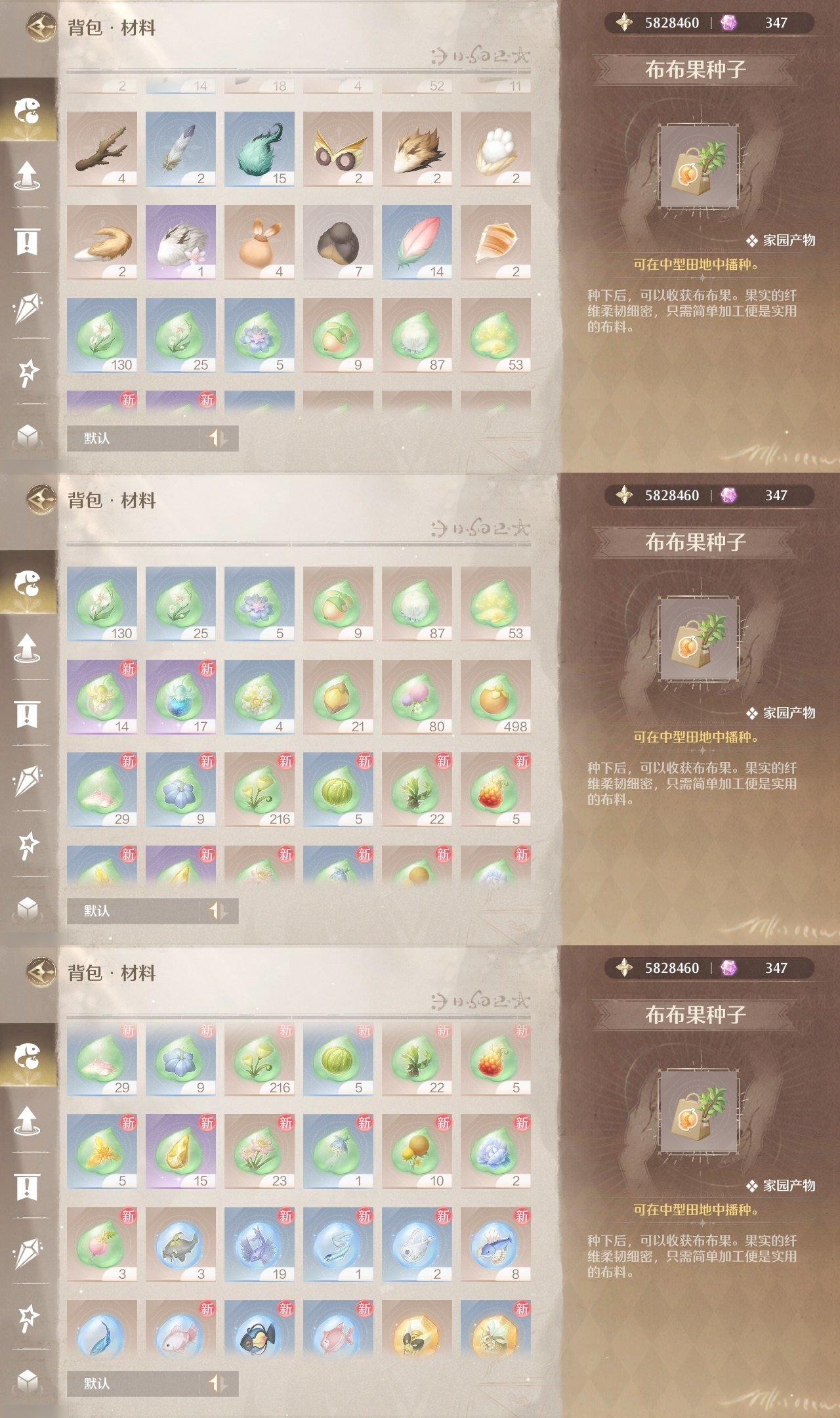840x1418 pixels.
Task: Select the teal fur tuft item showing 15
Action: pyautogui.click(x=259, y=149)
